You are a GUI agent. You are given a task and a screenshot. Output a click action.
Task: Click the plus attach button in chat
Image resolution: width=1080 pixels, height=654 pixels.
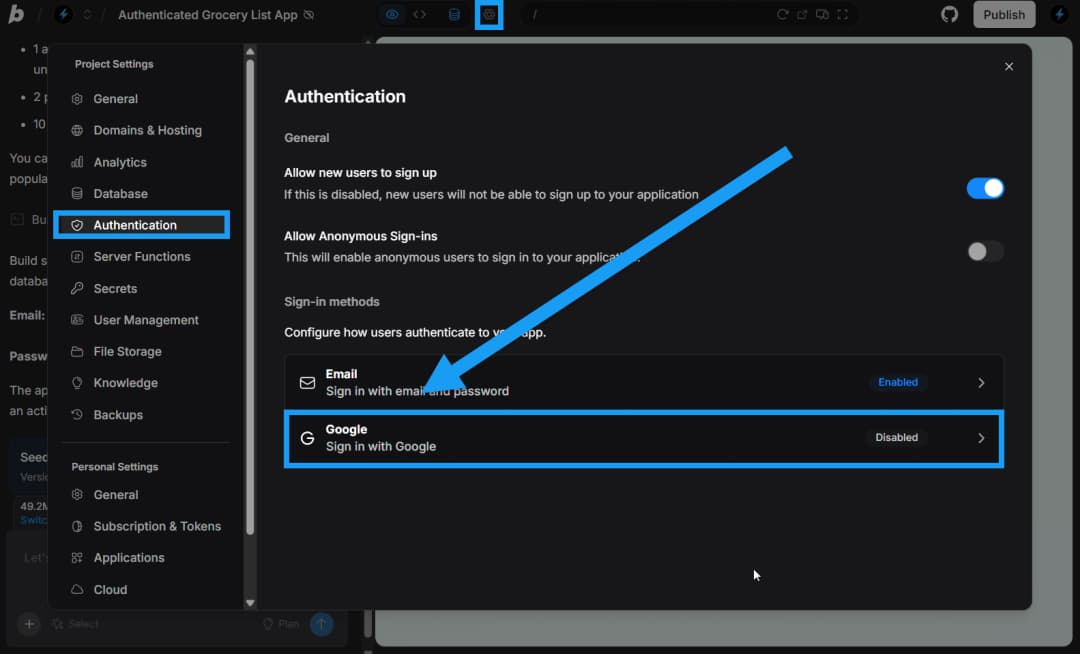pyautogui.click(x=29, y=624)
